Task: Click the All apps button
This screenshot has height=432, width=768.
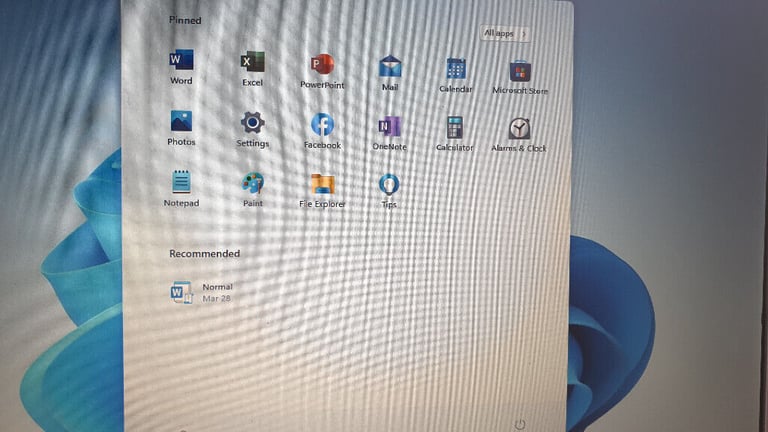Action: click(505, 33)
